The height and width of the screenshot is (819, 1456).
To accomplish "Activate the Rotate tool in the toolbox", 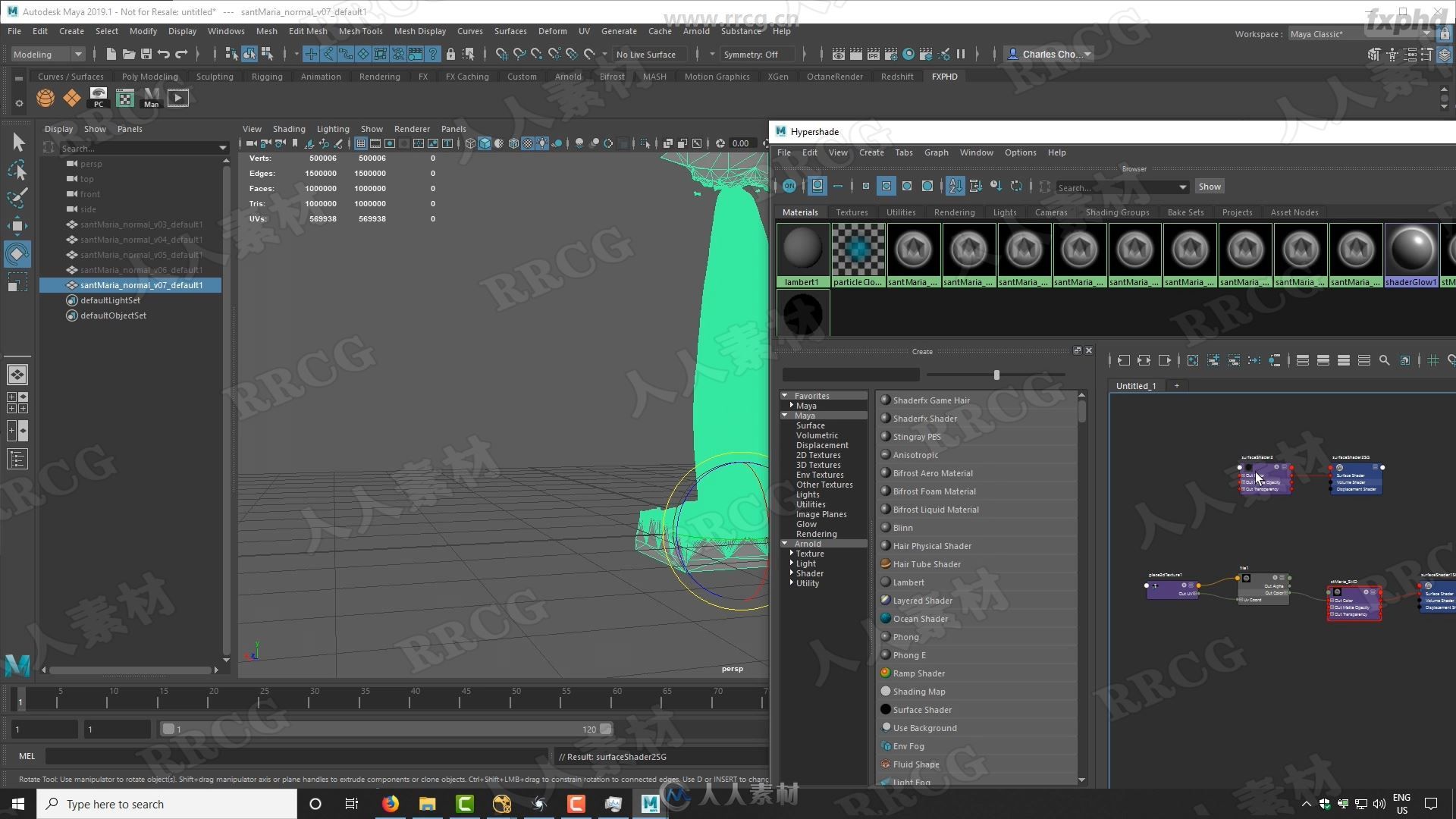I will (x=17, y=253).
